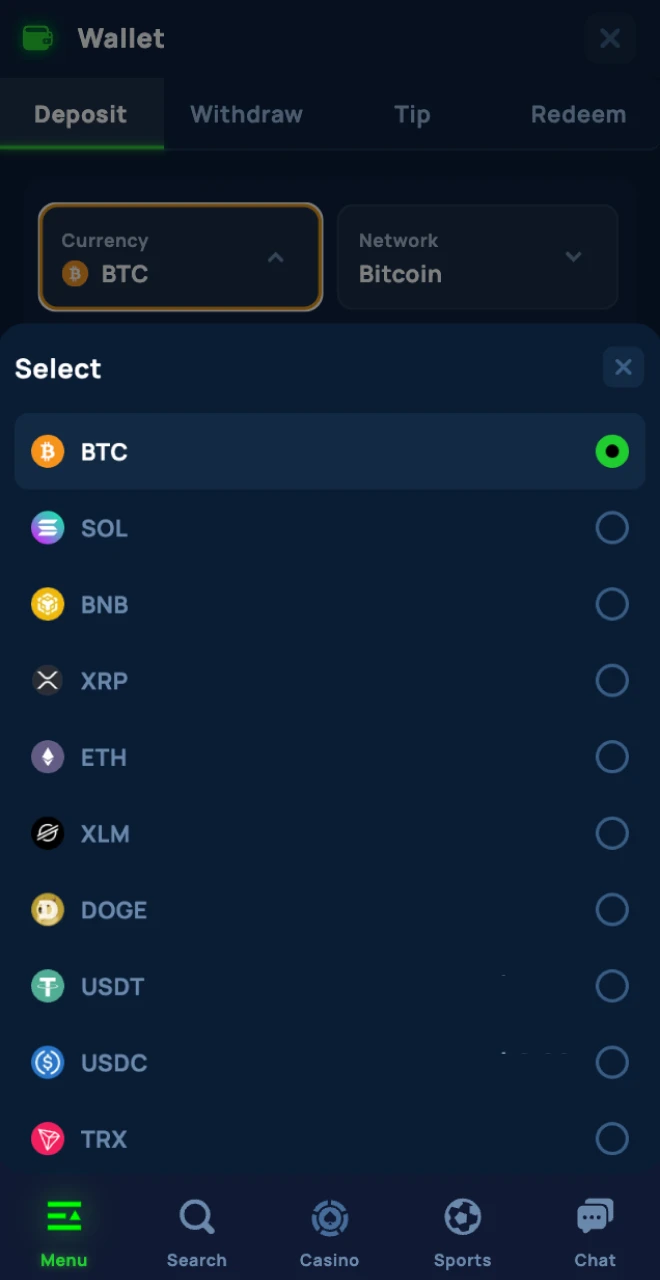Click the Tron TRX coin icon
This screenshot has height=1280, width=660.
tap(47, 1139)
